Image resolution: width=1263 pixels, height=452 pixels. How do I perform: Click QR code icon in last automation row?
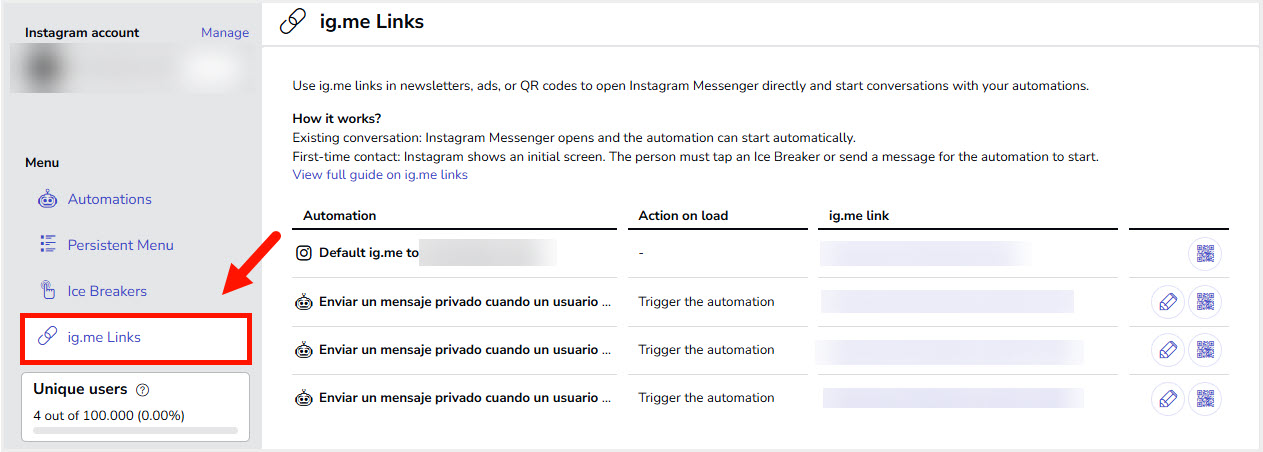click(x=1205, y=398)
